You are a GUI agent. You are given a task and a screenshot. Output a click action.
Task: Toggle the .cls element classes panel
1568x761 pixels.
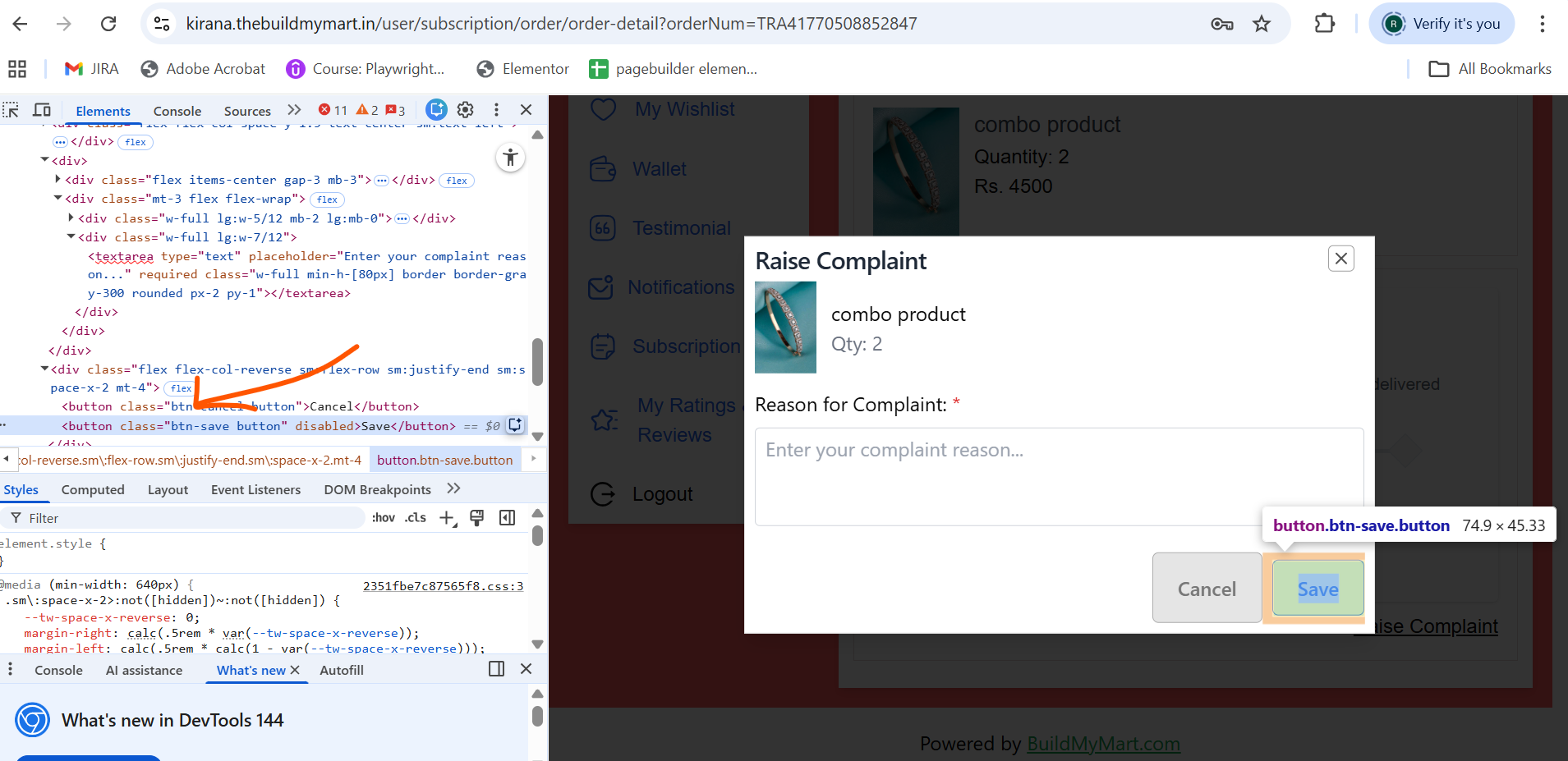pyautogui.click(x=416, y=518)
